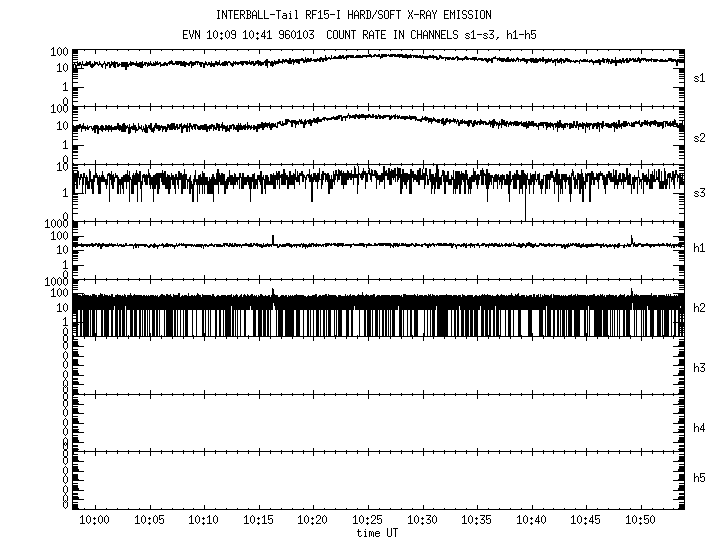Click the h1 spike near 10:49
The image size is (720, 550).
coord(632,239)
